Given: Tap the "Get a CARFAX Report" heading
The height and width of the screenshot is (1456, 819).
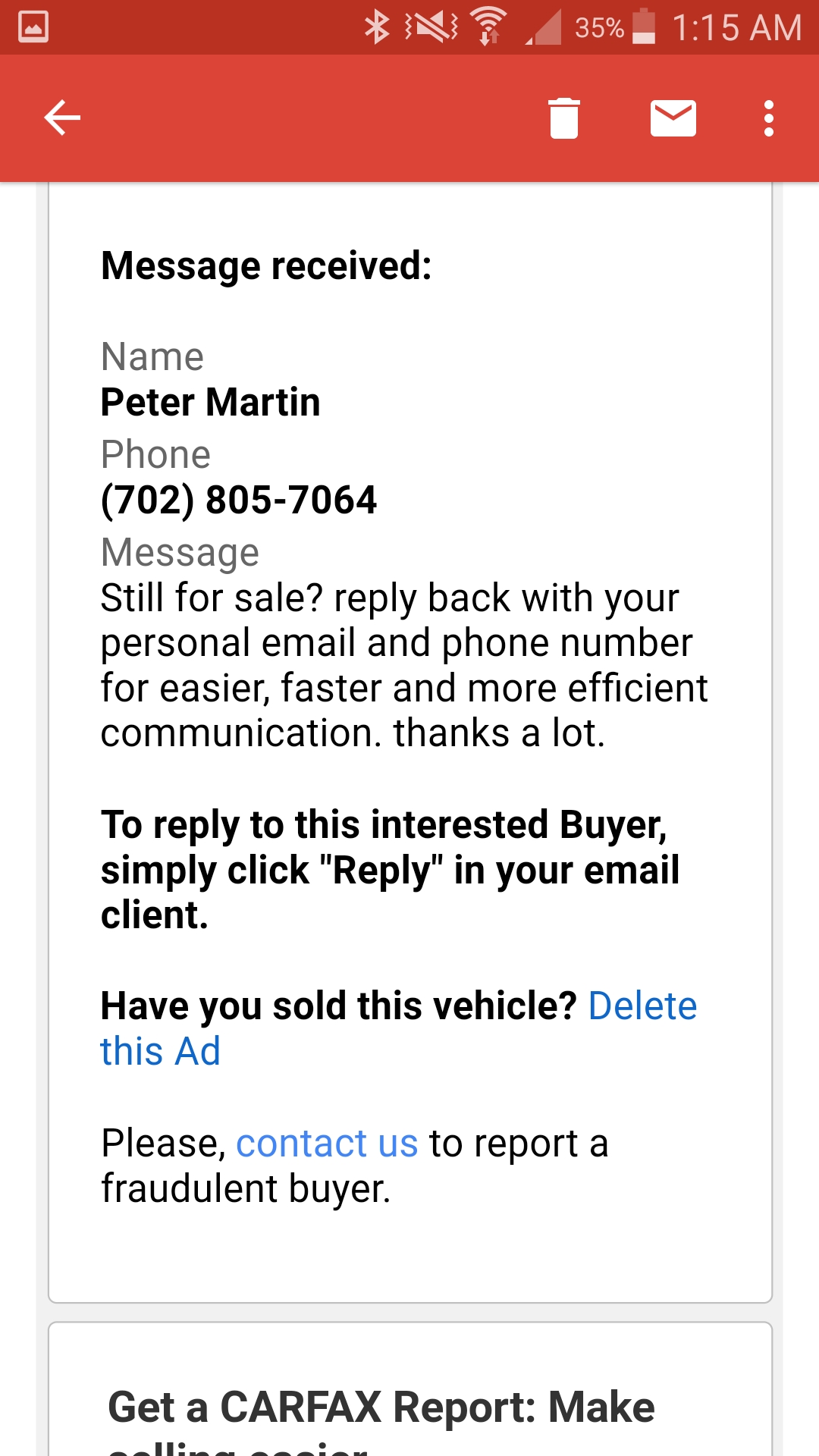Looking at the screenshot, I should coord(381,1407).
